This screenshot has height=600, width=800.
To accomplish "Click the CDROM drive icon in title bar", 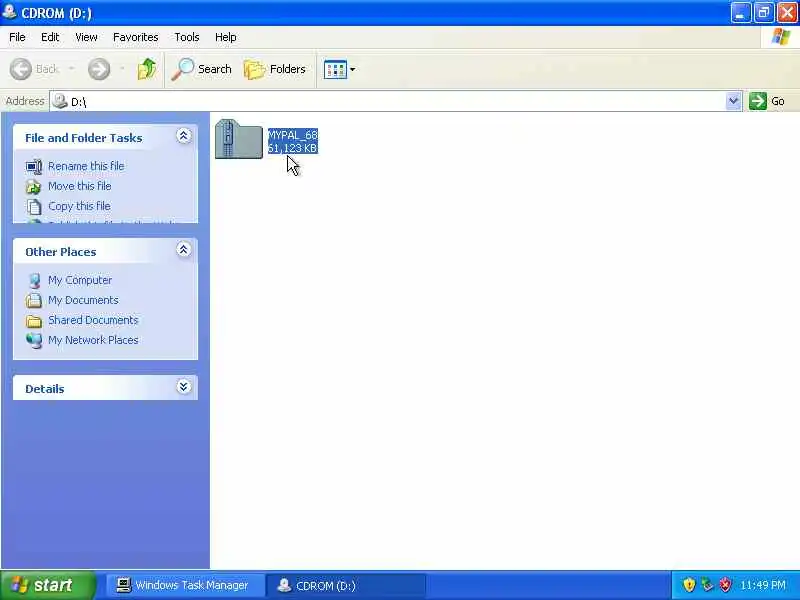I will pyautogui.click(x=10, y=12).
